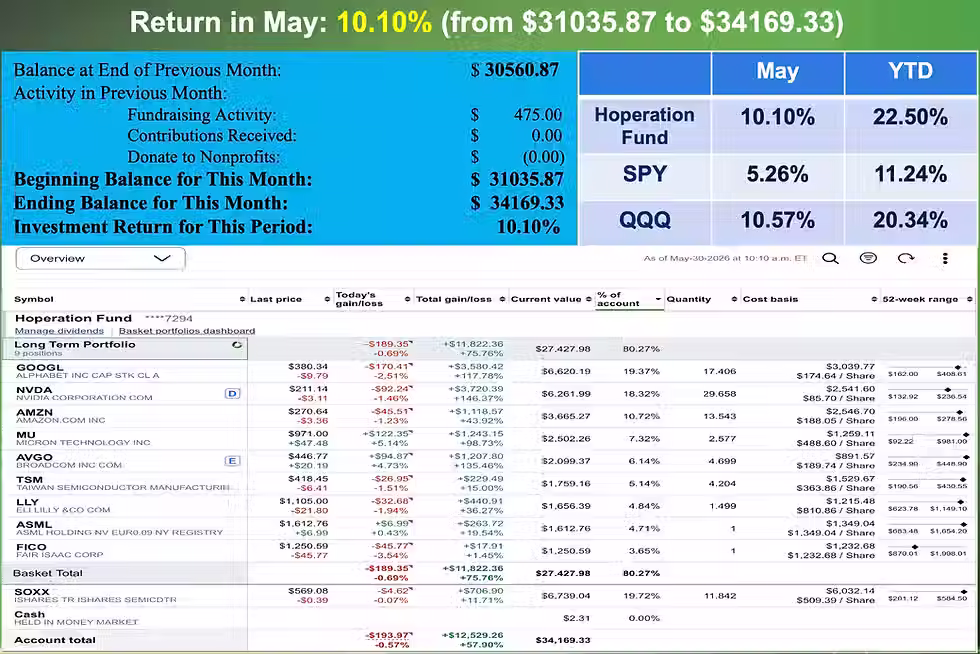The width and height of the screenshot is (980, 654).
Task: Click the AVGO earnings E badge
Action: click(x=232, y=461)
